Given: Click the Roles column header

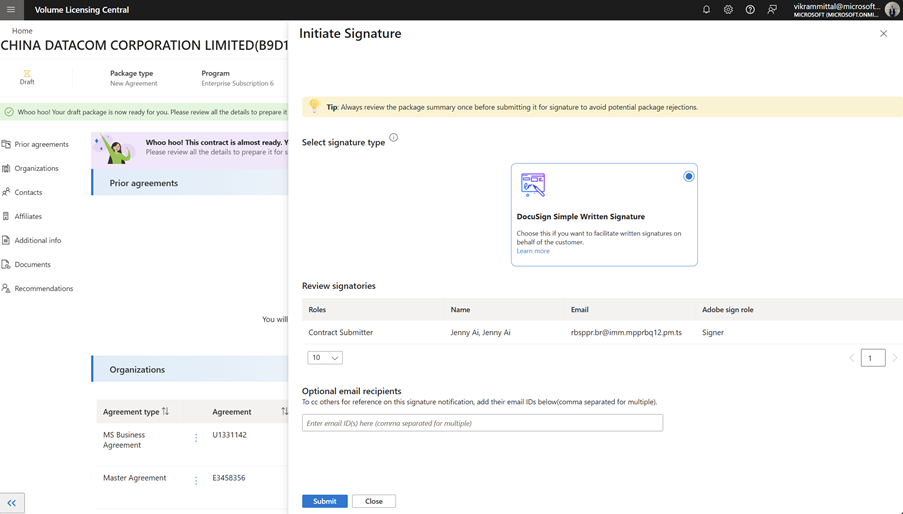Looking at the screenshot, I should (x=317, y=310).
